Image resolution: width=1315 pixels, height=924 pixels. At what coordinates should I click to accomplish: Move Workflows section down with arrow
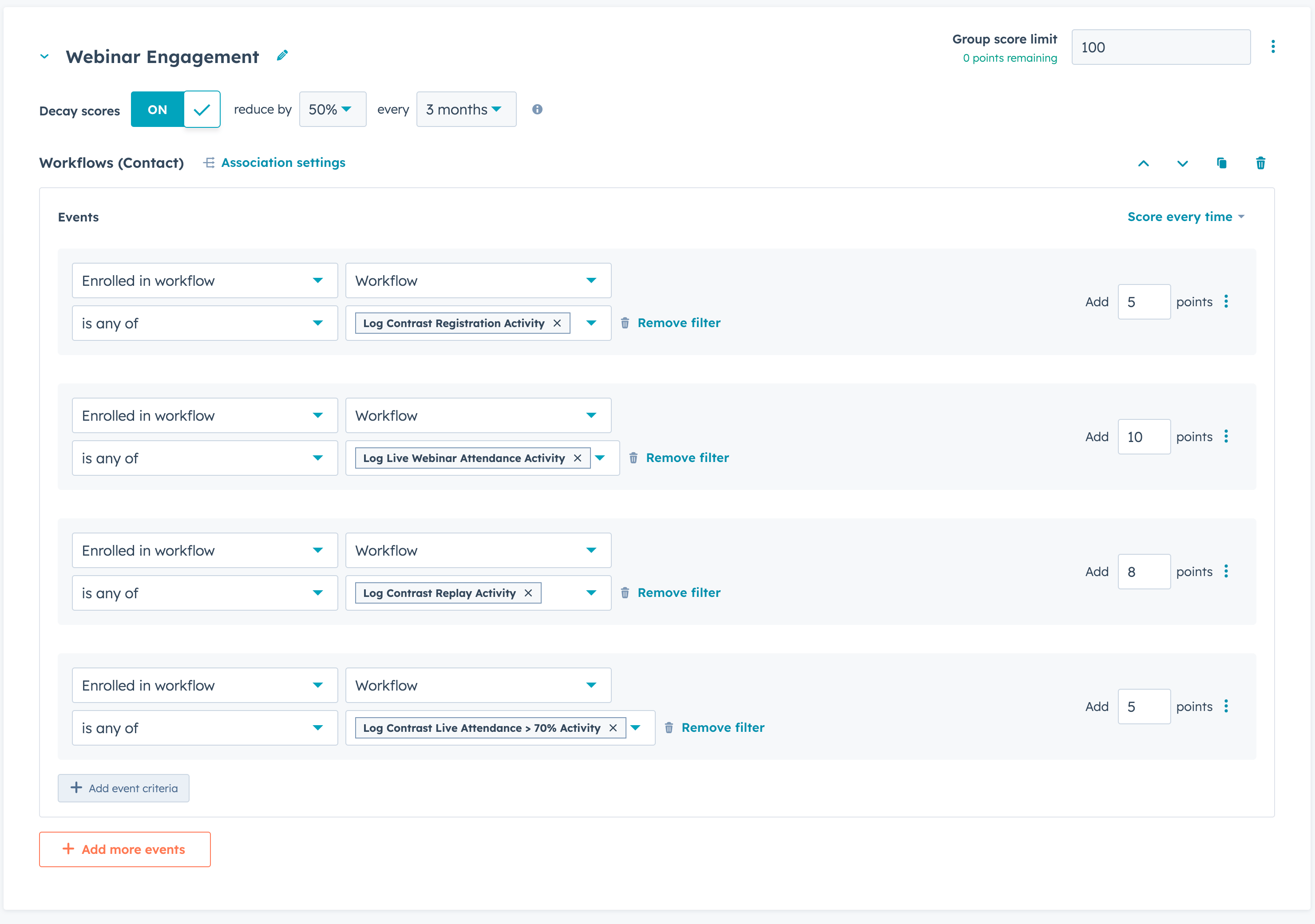[1182, 163]
